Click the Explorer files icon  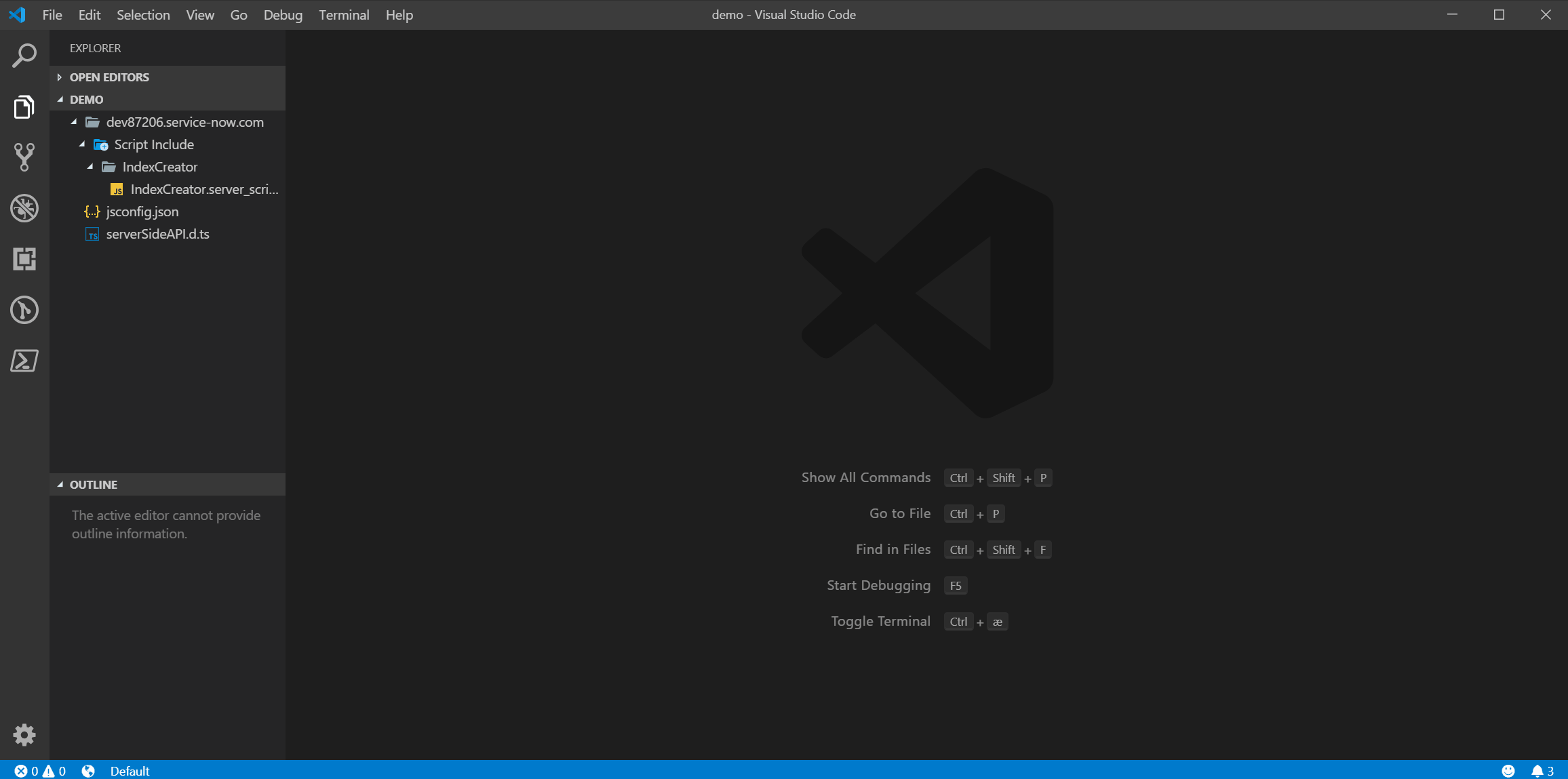[24, 107]
